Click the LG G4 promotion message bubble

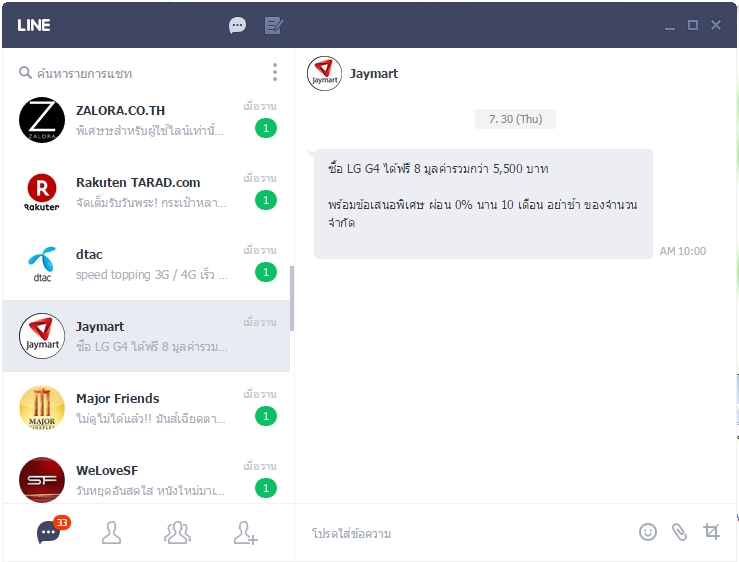tap(483, 204)
